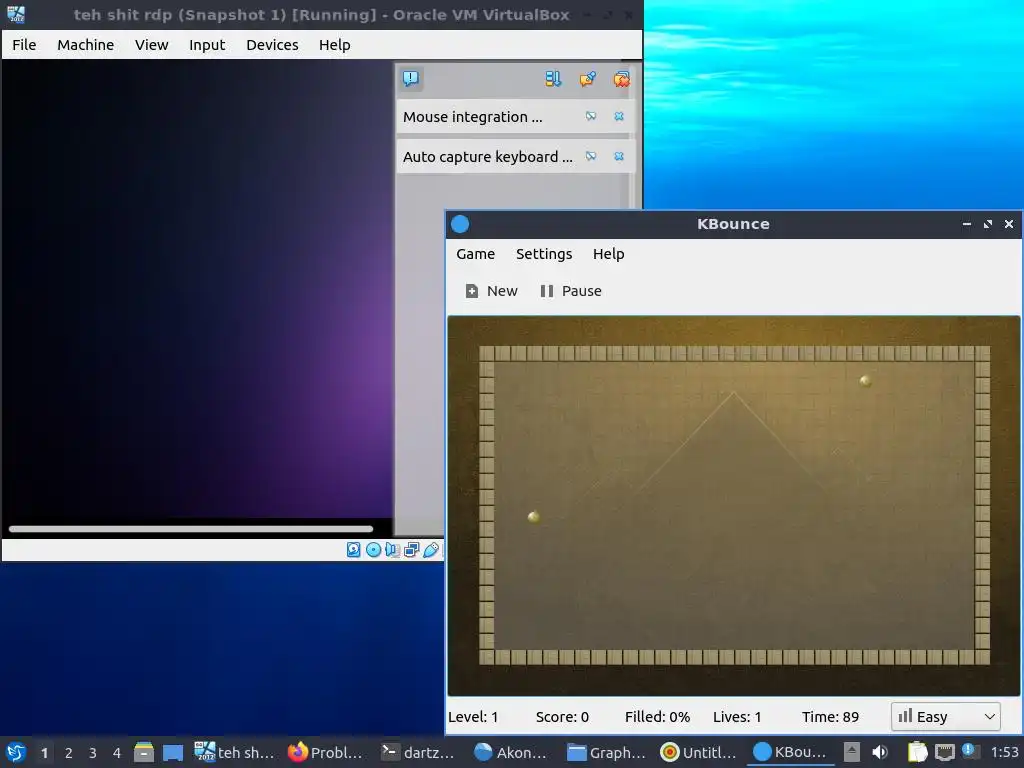Open help for Mouse integration notification
This screenshot has width=1024, height=768.
591,116
